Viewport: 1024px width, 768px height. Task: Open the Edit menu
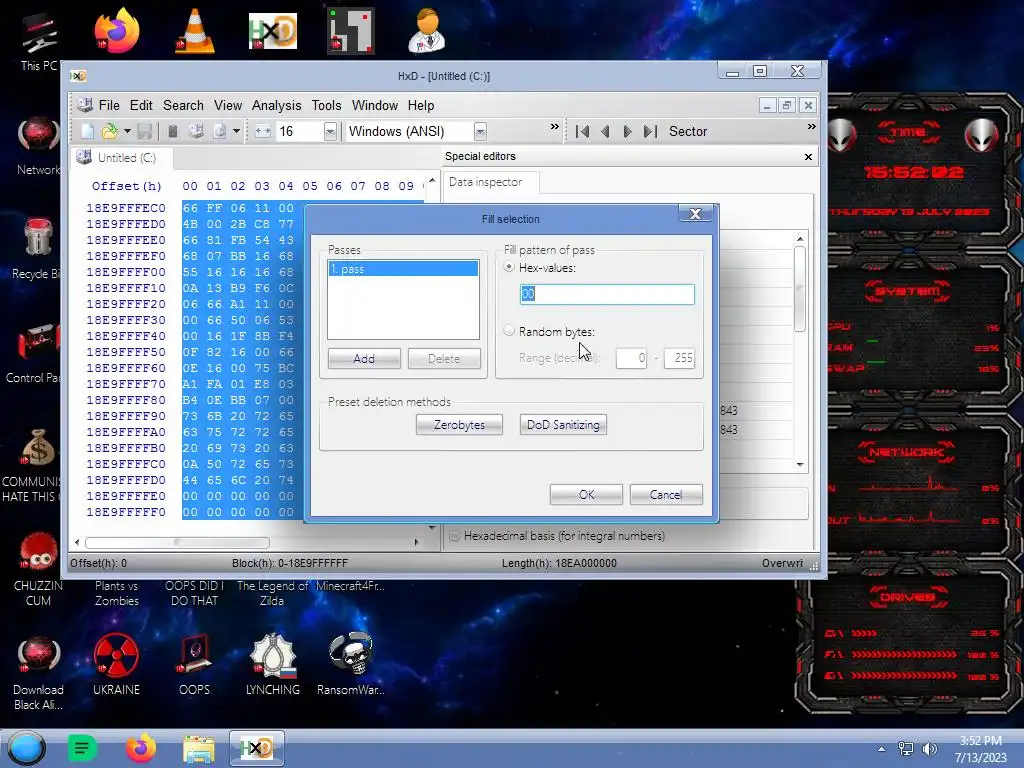(140, 105)
